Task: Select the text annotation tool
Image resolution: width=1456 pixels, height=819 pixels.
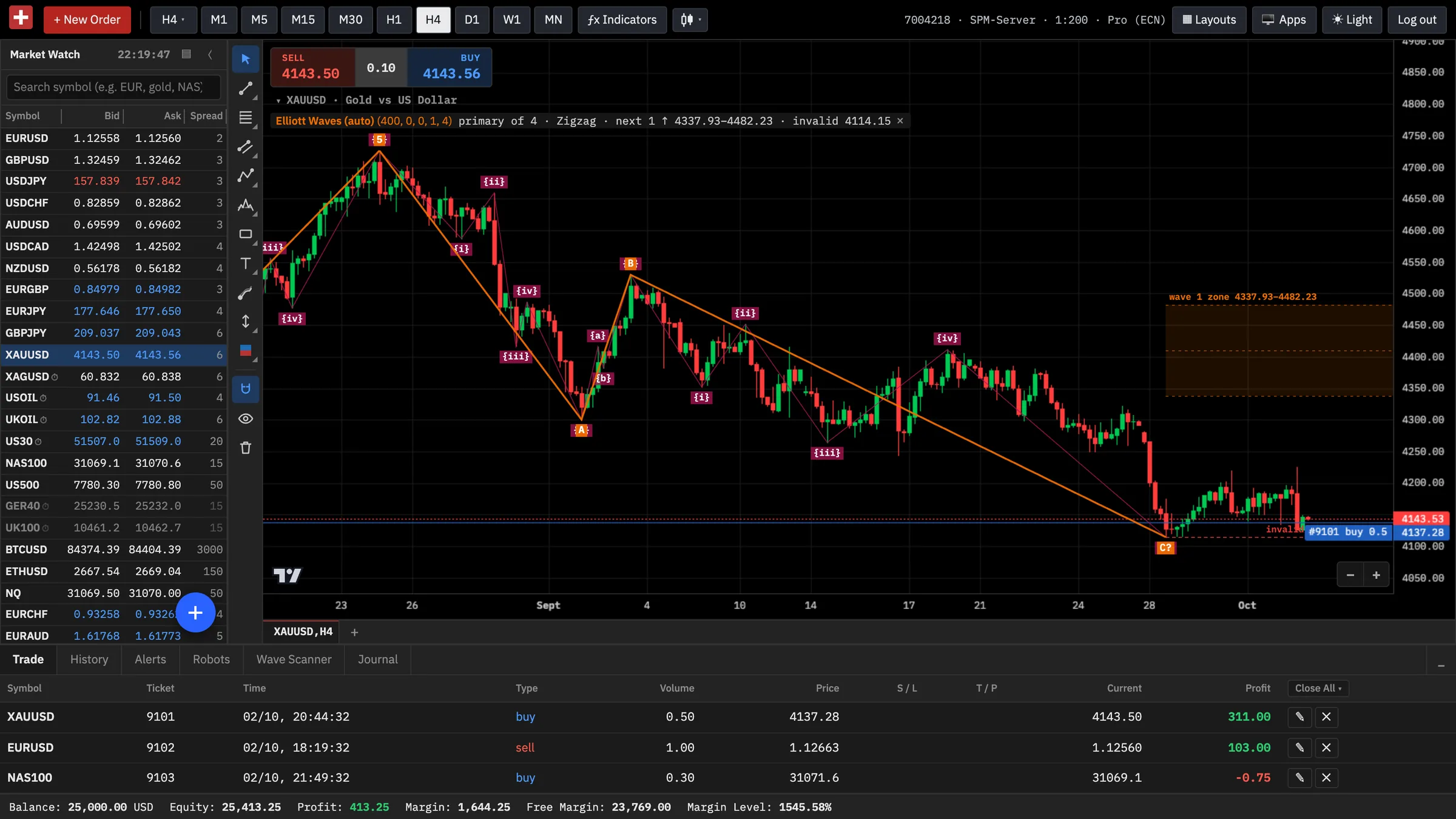Action: click(246, 263)
